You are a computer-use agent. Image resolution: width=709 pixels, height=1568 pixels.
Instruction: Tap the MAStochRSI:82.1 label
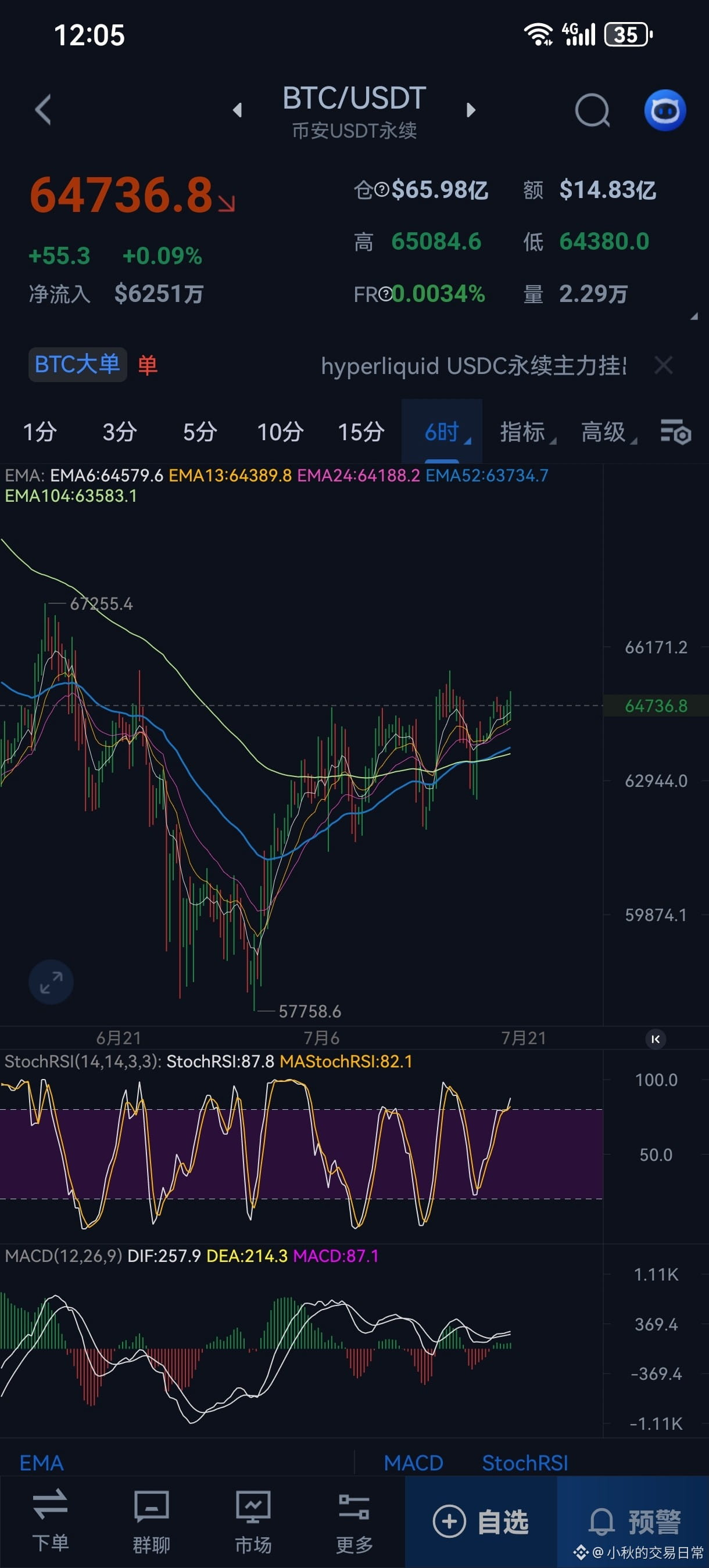(x=346, y=1062)
